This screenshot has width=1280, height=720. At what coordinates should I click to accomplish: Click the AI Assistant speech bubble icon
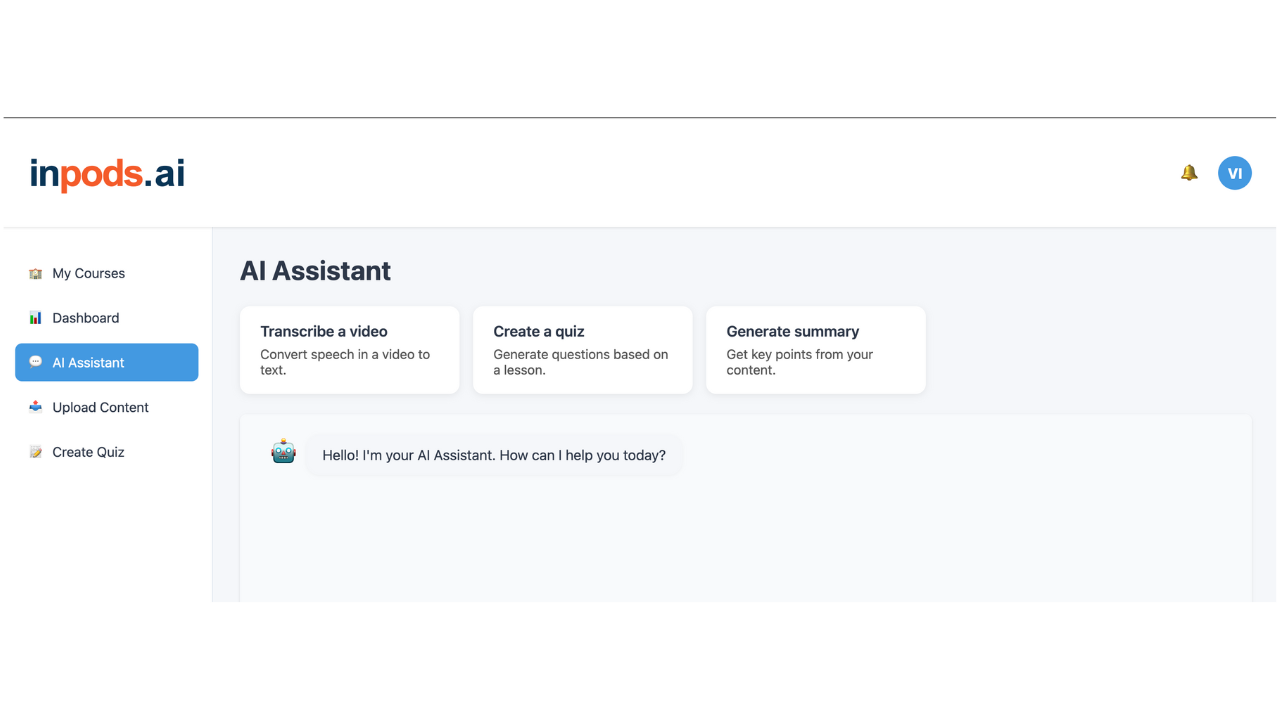click(36, 362)
